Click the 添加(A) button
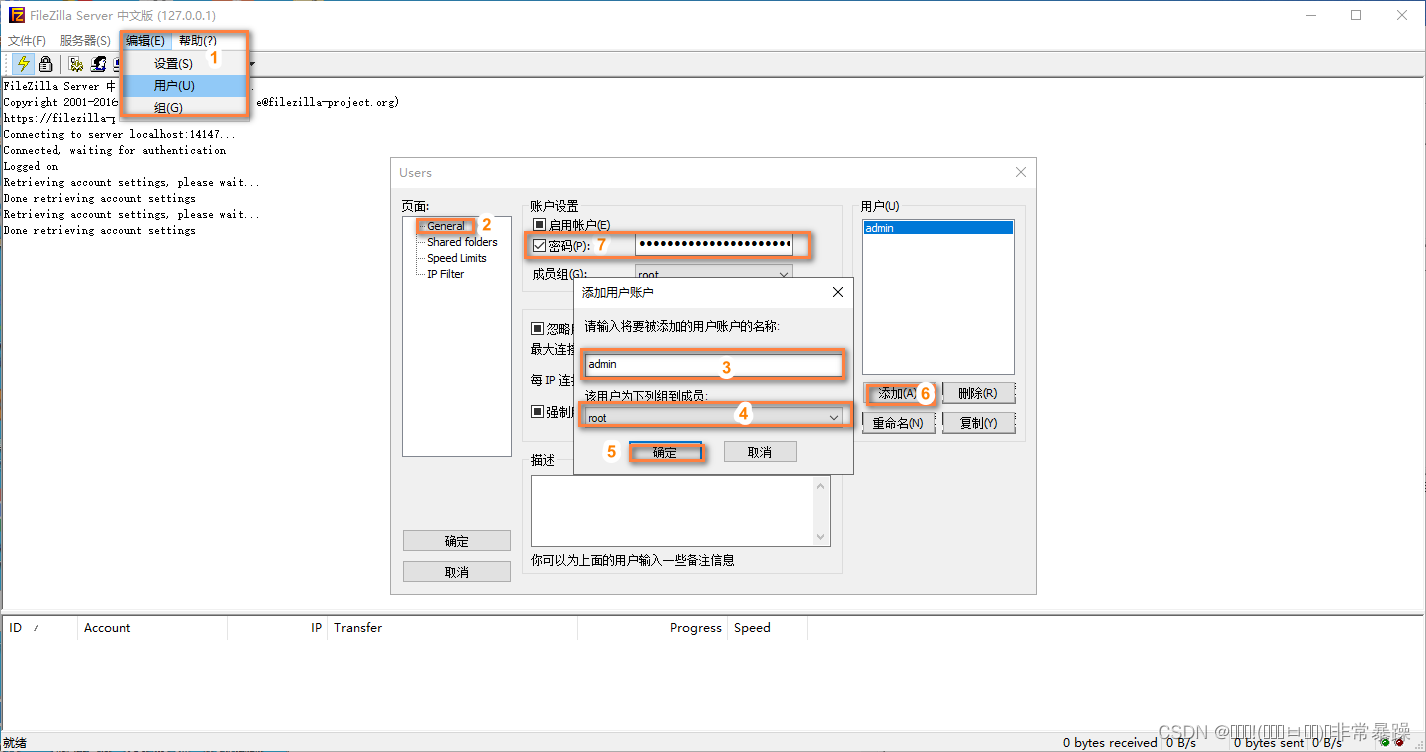Image resolution: width=1426 pixels, height=752 pixels. click(897, 393)
